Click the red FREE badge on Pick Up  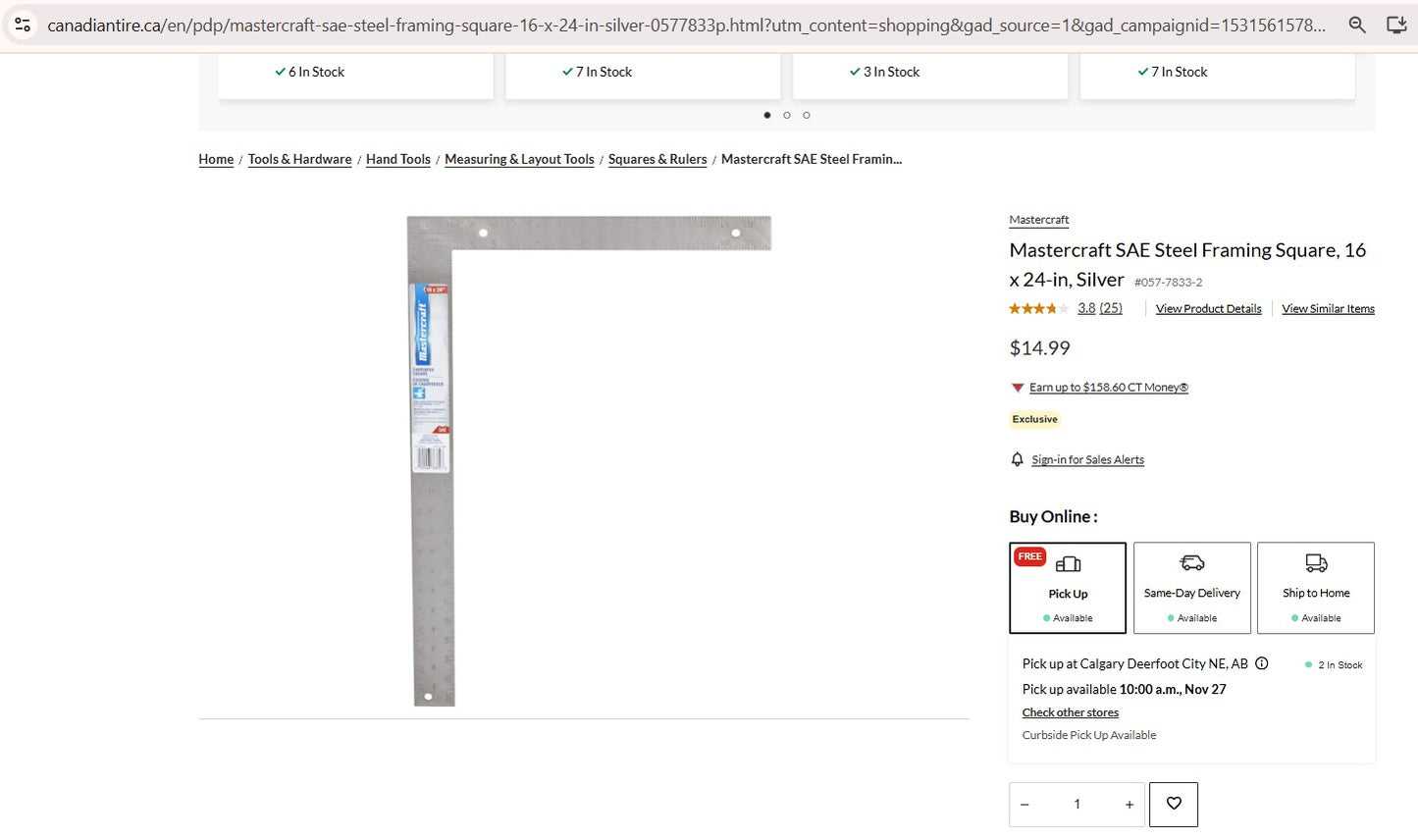1030,556
